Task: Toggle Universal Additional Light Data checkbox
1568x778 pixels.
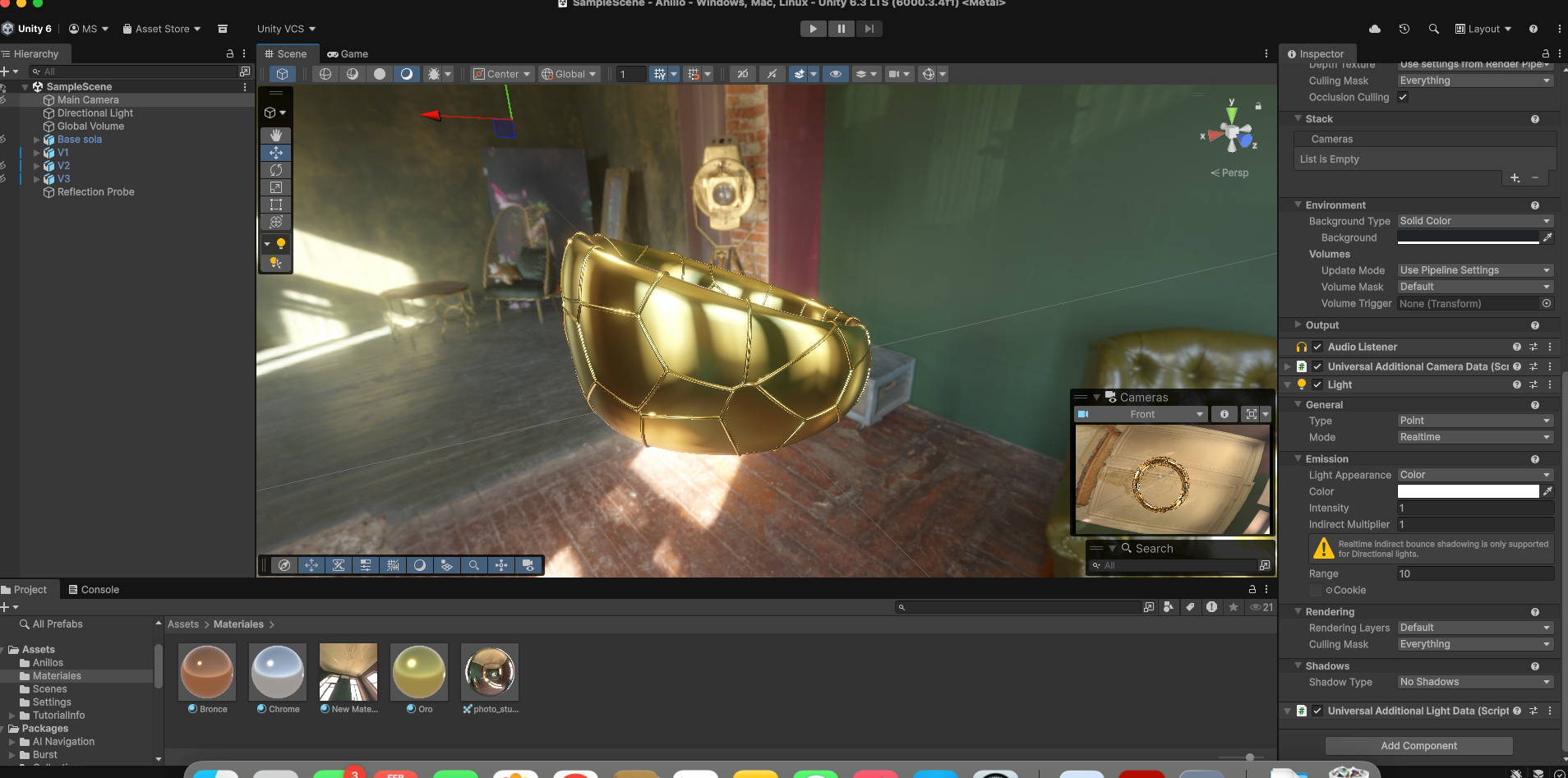Action: (1317, 711)
